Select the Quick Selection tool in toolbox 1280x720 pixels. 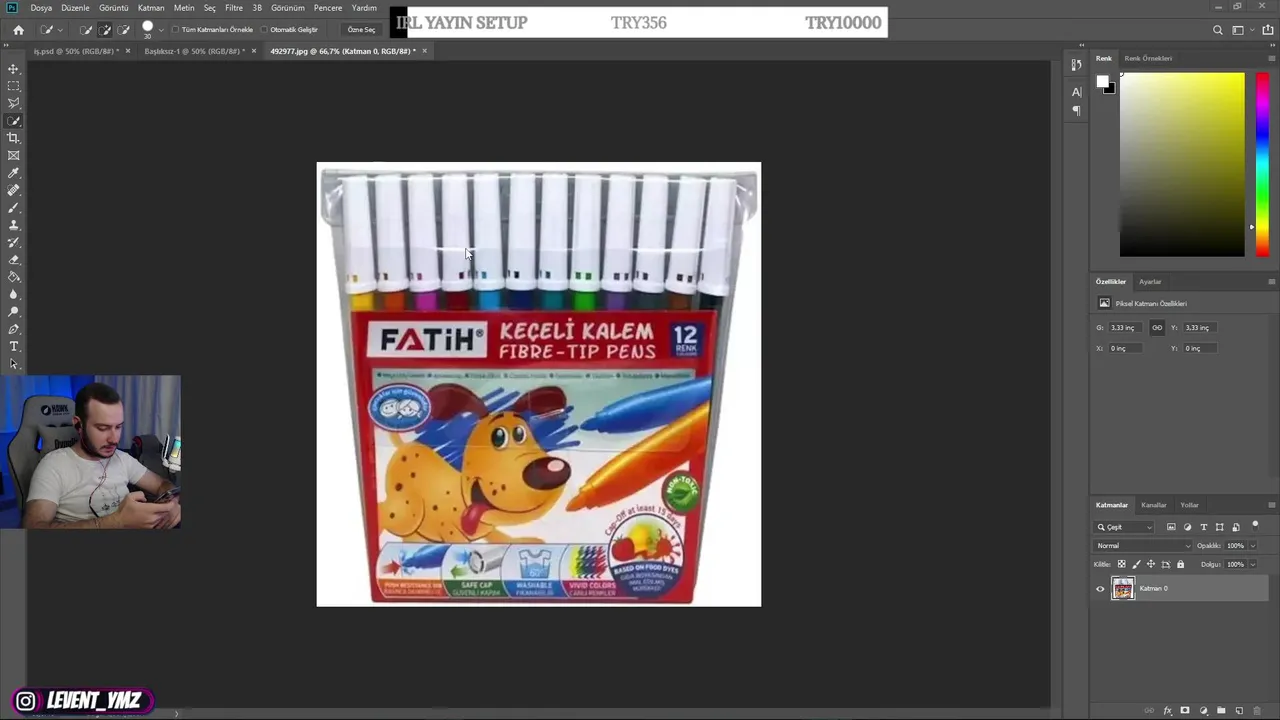[x=14, y=121]
